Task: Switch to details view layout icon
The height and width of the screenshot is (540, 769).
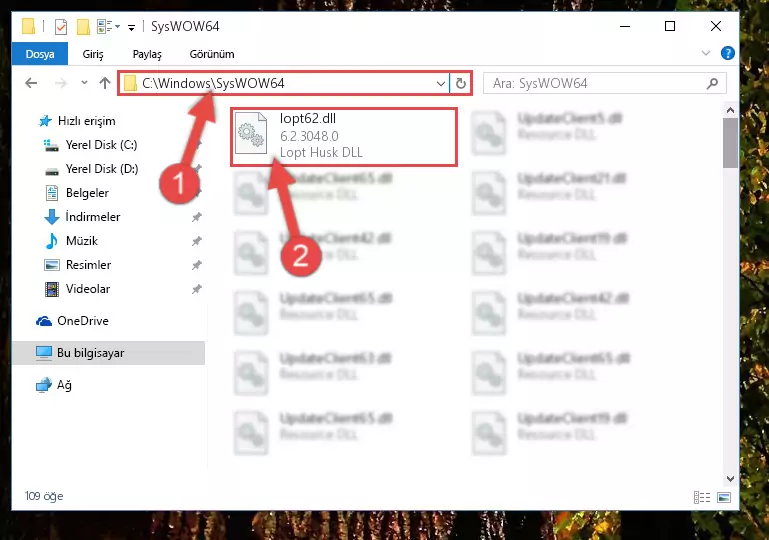Action: [702, 497]
